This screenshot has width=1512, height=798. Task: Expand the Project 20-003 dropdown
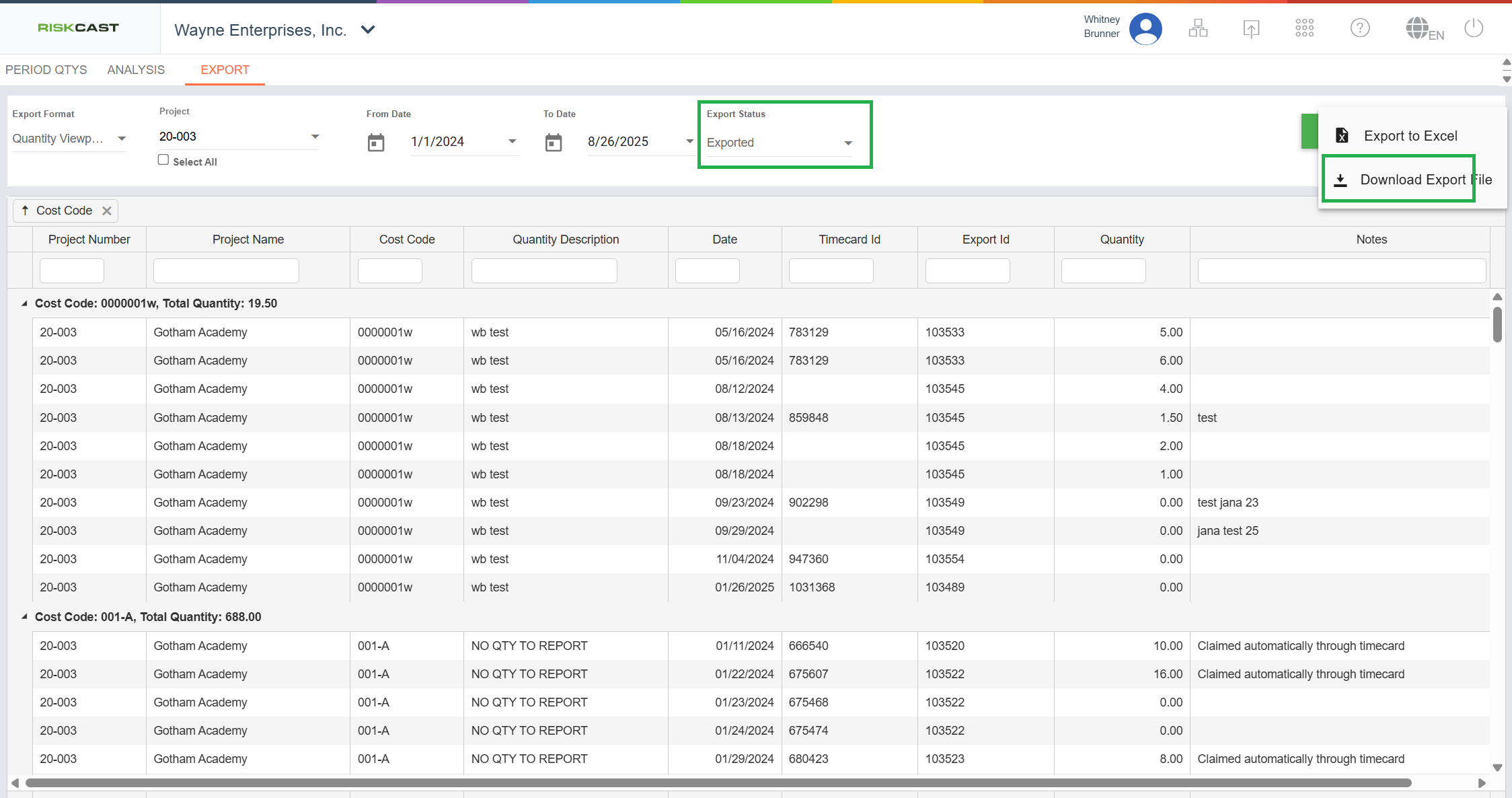tap(315, 137)
